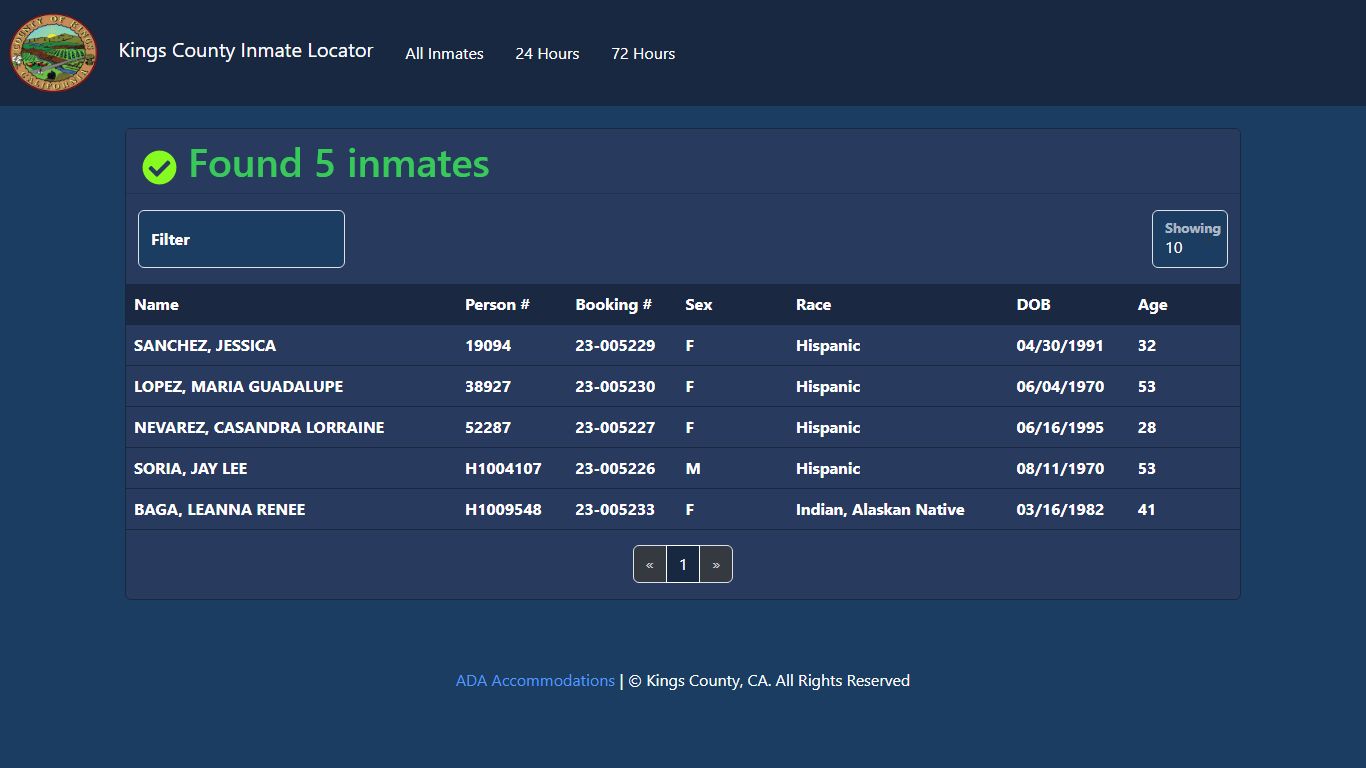1366x768 pixels.
Task: Click age value 41
Action: (1147, 510)
